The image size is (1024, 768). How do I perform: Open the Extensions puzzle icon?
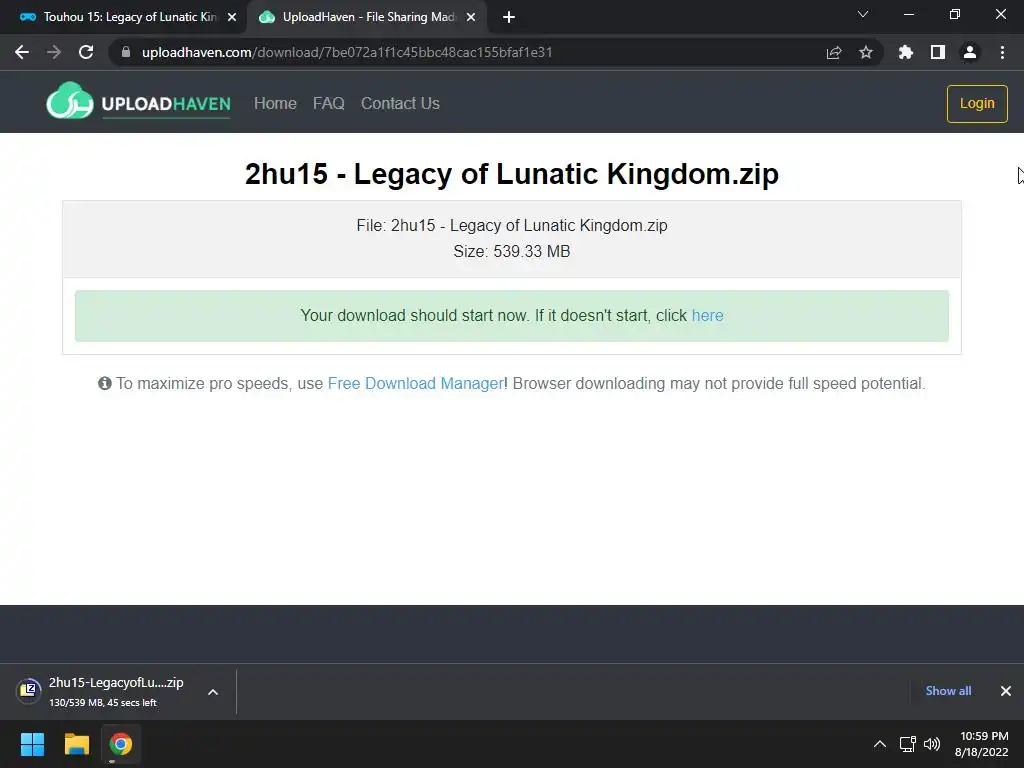click(906, 52)
